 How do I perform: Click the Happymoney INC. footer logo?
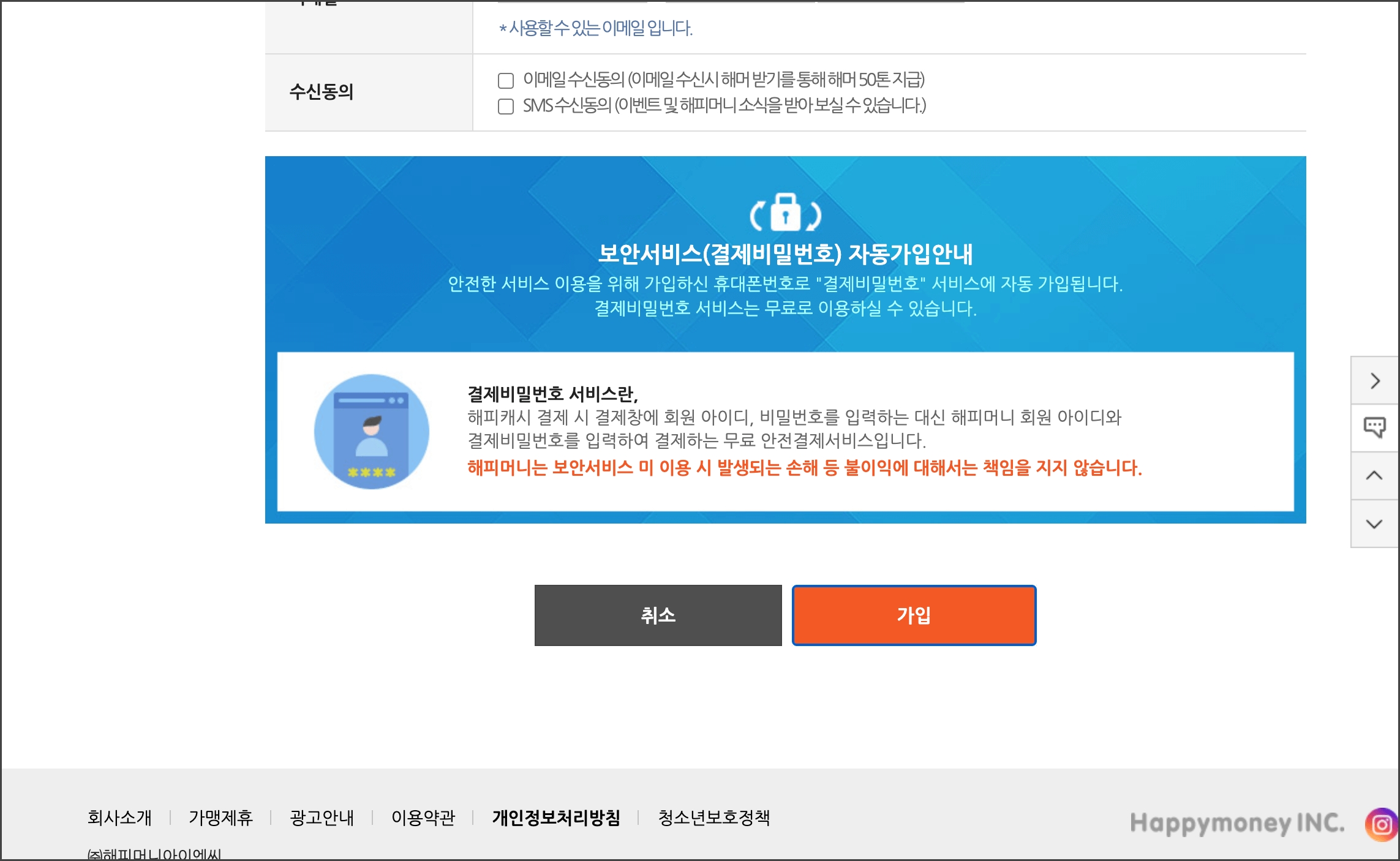[x=1236, y=822]
